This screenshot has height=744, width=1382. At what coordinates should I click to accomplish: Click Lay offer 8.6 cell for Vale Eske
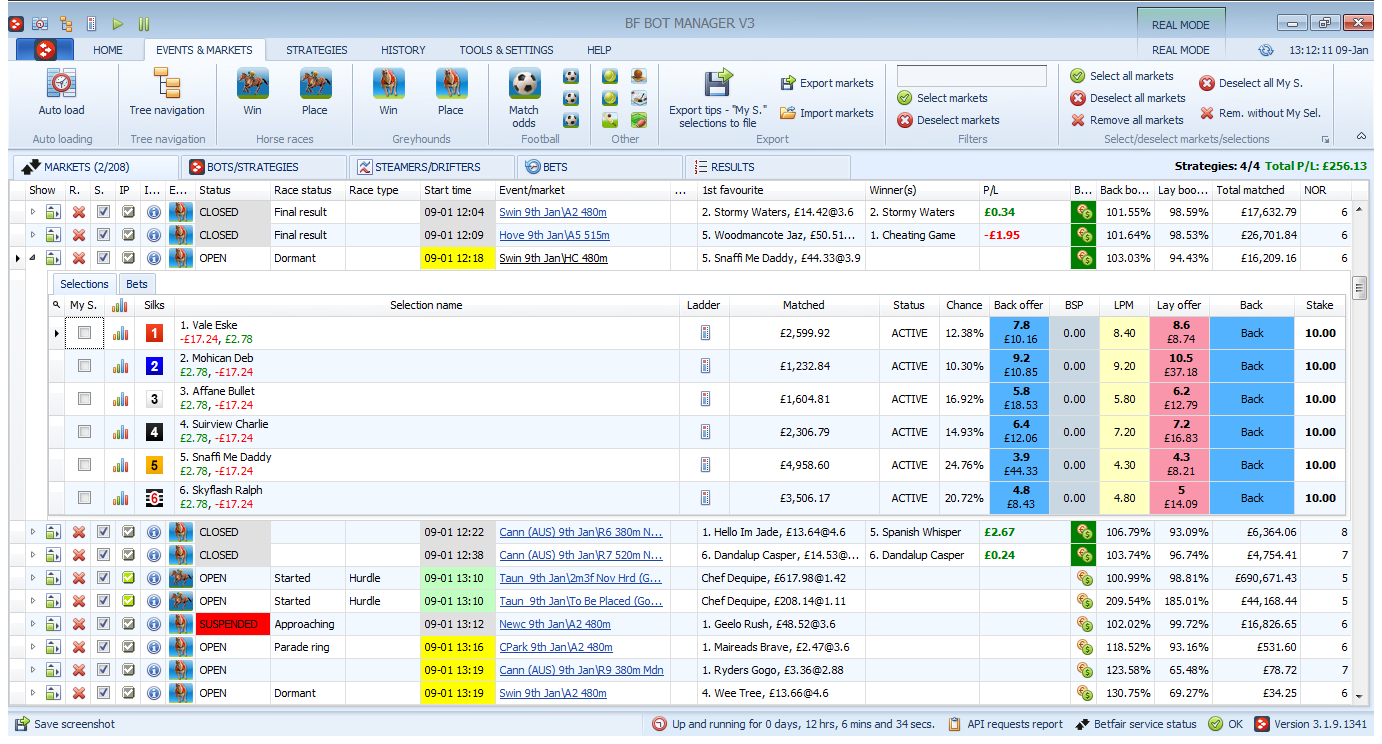1180,333
